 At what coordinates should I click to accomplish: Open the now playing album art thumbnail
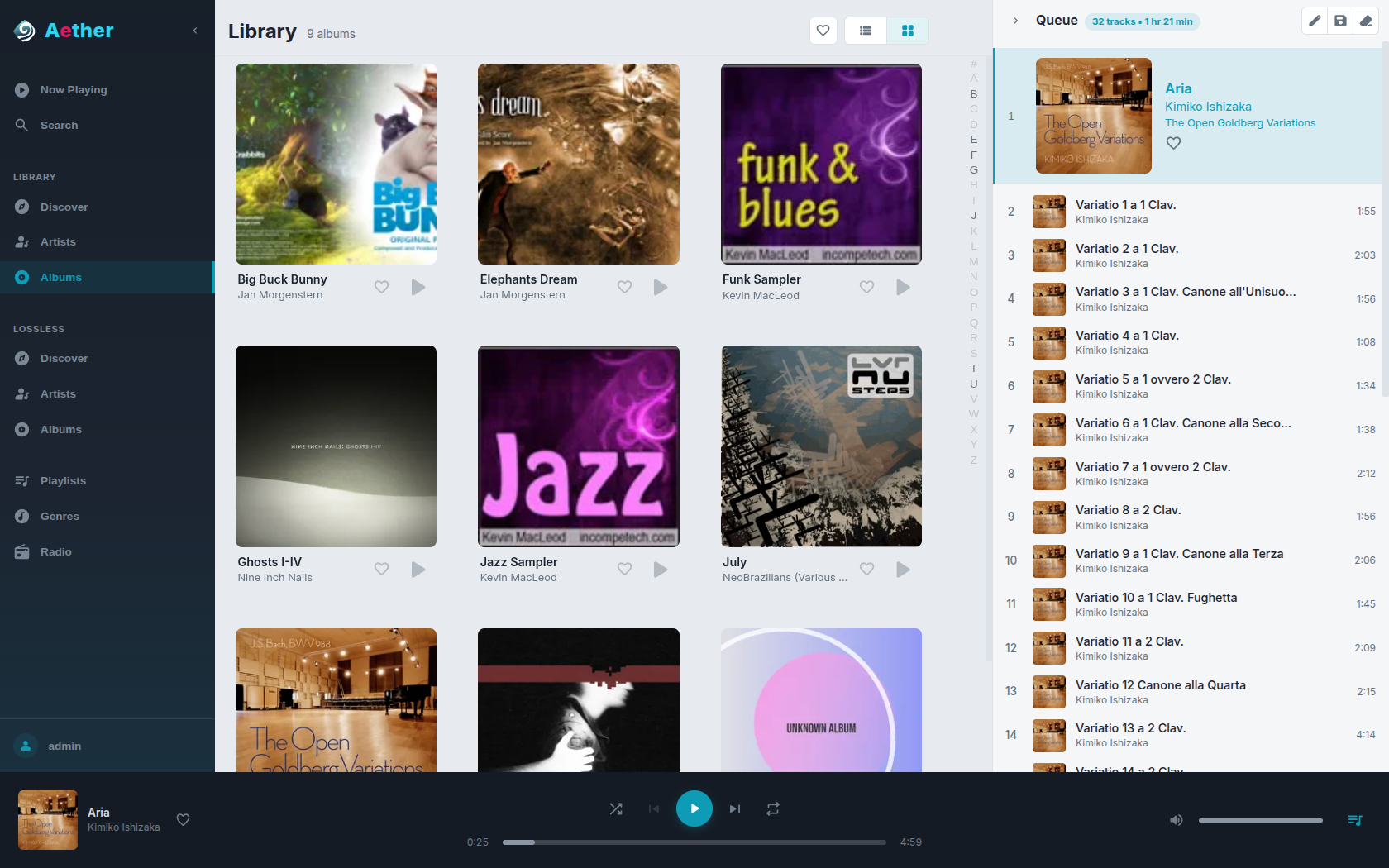tap(48, 820)
